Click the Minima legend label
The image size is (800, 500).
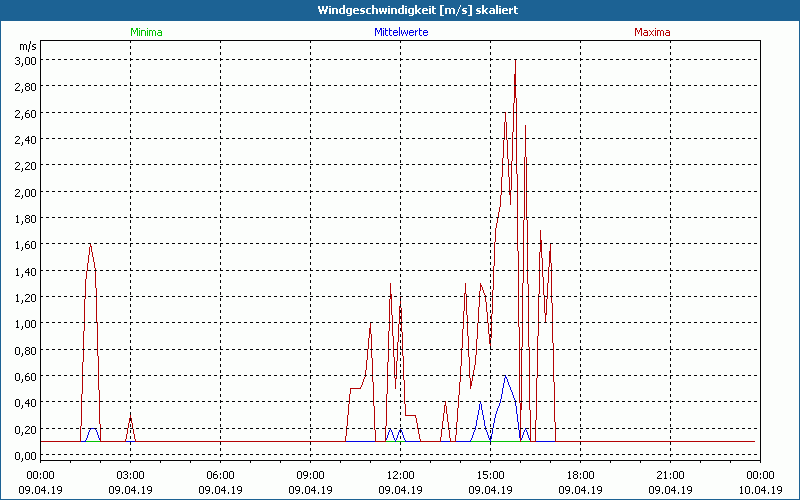[x=145, y=32]
